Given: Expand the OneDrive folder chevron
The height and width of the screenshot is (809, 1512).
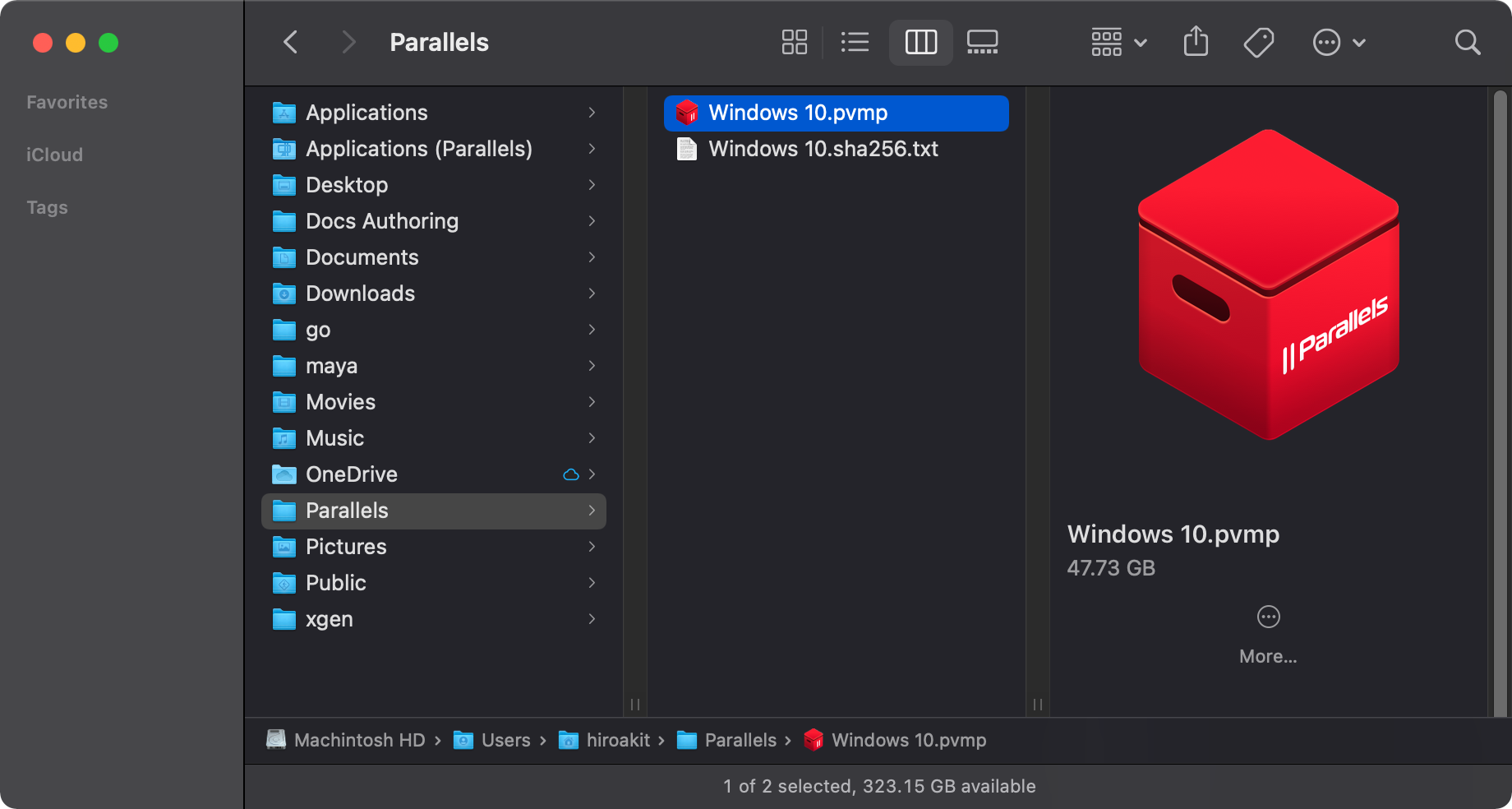Looking at the screenshot, I should pos(592,474).
